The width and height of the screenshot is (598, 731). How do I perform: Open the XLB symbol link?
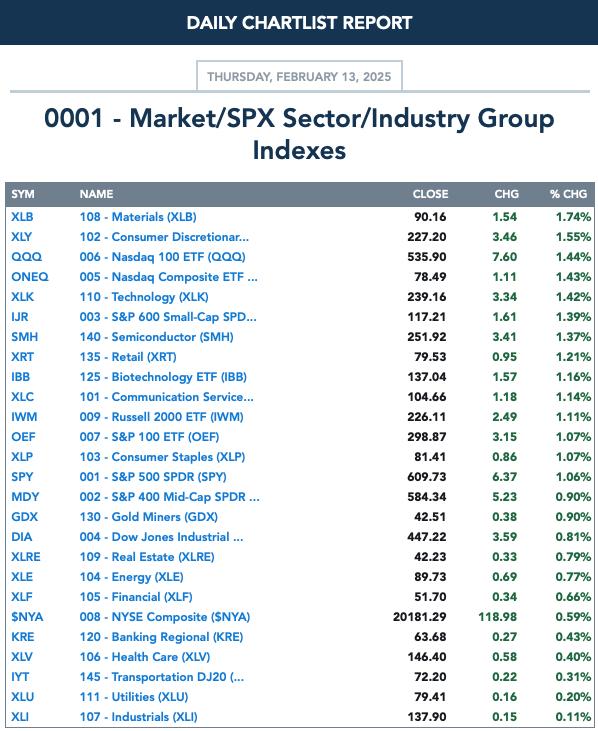pos(22,217)
